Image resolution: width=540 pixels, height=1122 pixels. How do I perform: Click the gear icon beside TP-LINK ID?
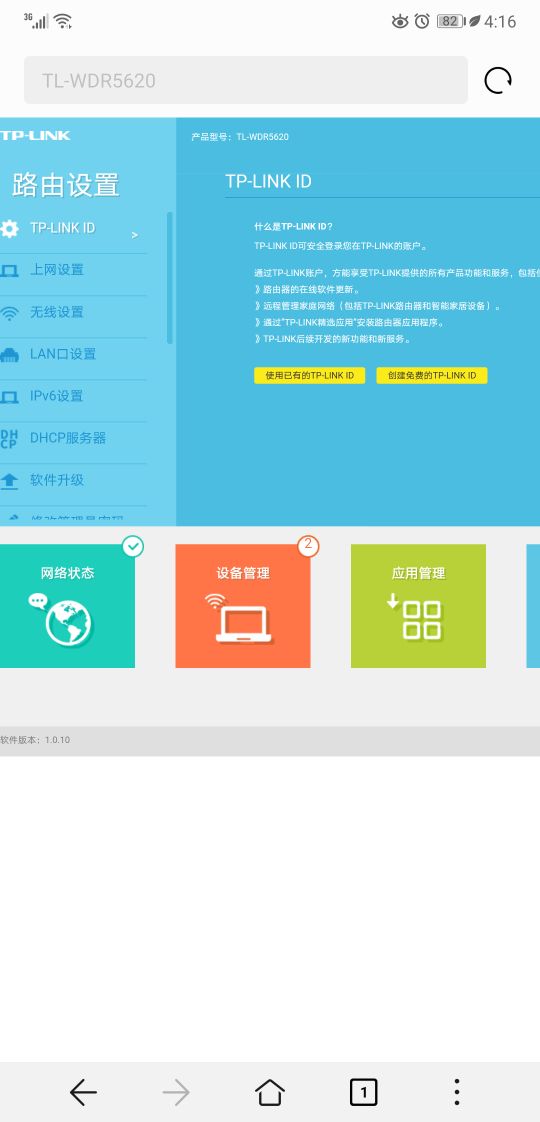pos(9,228)
